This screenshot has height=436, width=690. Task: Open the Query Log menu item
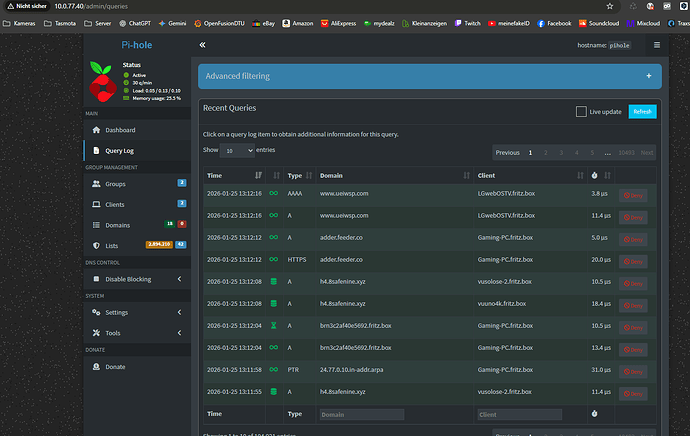pos(137,150)
